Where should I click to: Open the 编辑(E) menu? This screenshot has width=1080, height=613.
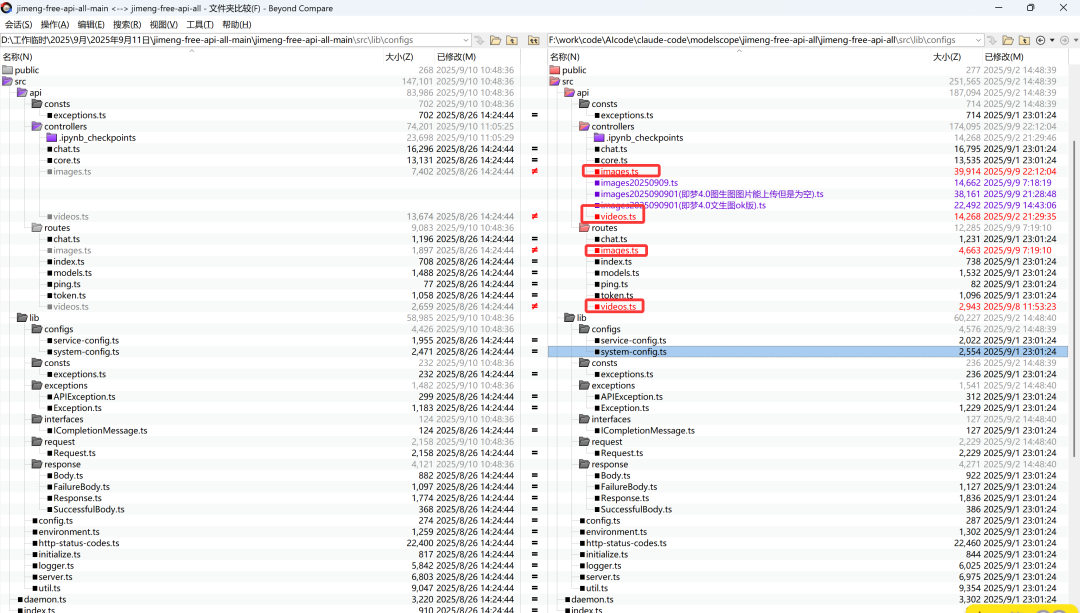point(91,24)
